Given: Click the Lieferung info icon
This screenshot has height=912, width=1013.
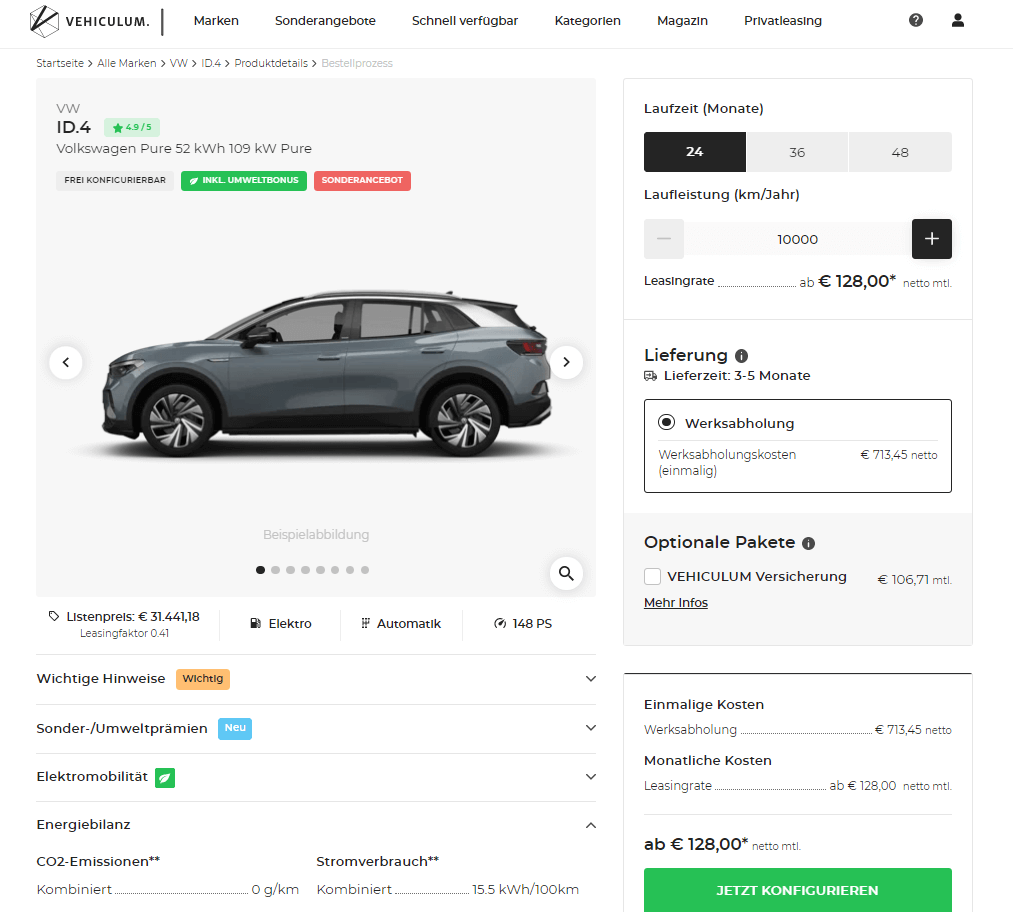Looking at the screenshot, I should tap(741, 356).
